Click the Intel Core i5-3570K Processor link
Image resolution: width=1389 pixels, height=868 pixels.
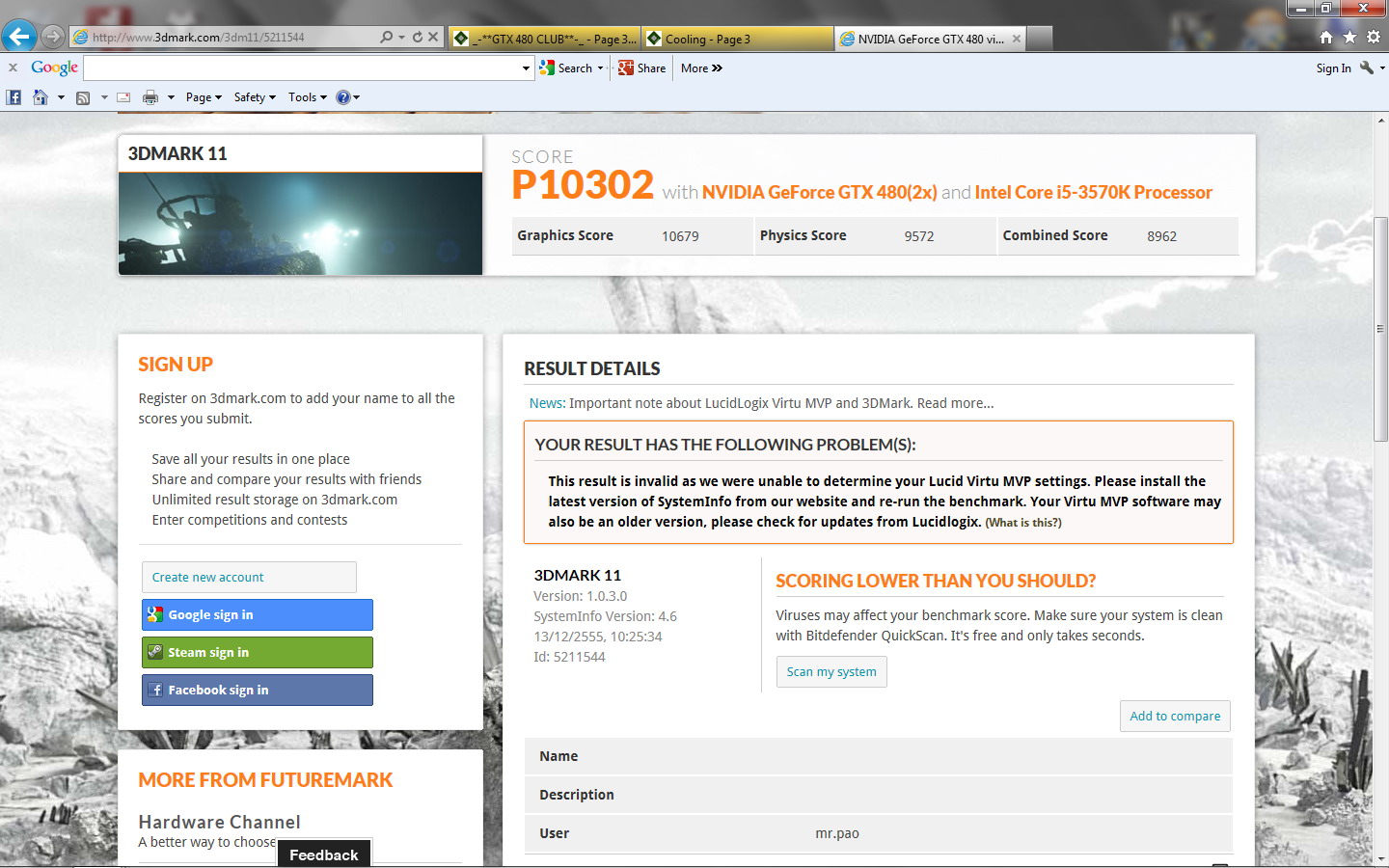pyautogui.click(x=1094, y=192)
